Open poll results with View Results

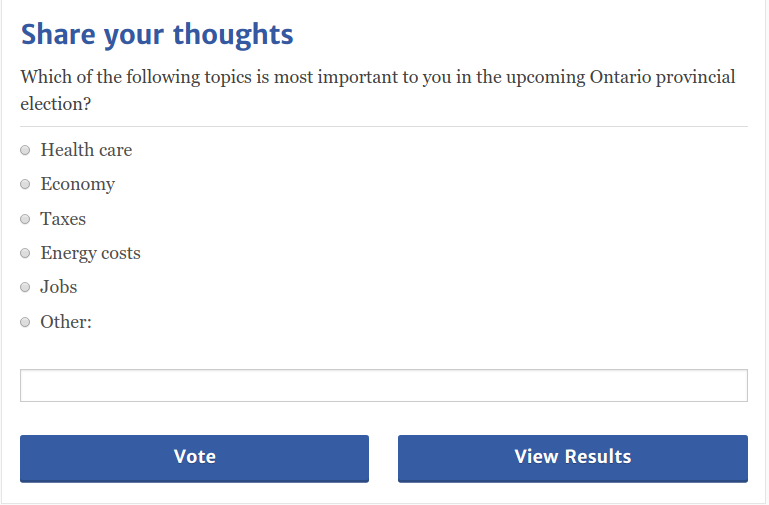pyautogui.click(x=572, y=457)
